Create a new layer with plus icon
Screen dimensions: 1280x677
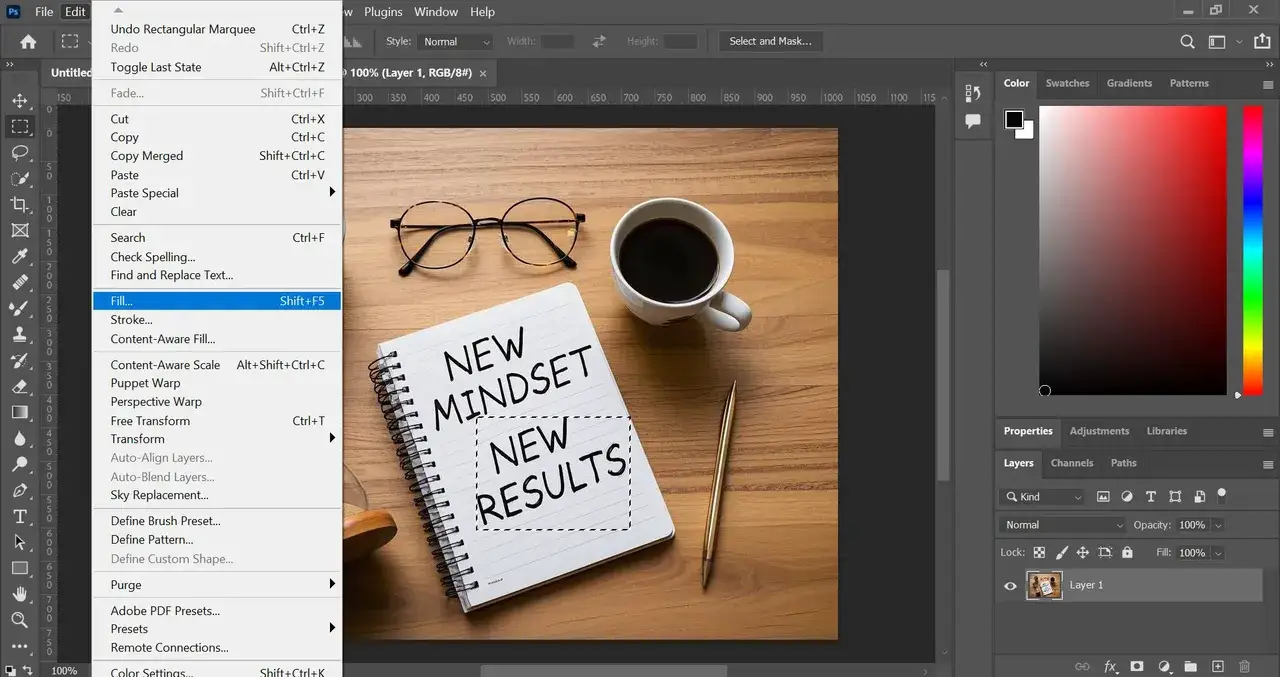click(x=1217, y=666)
